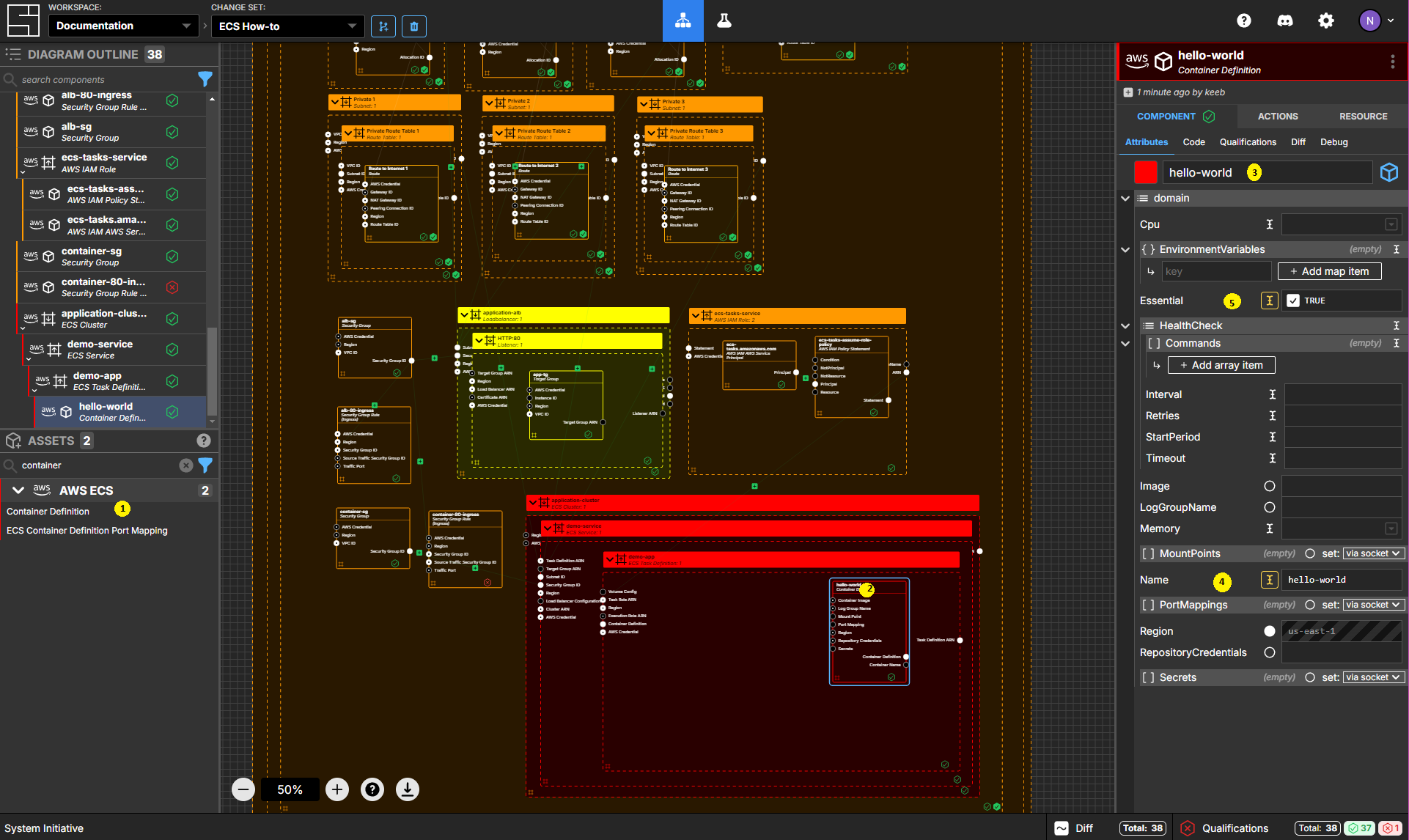Open the Code sub-tab
Viewport: 1409px width, 840px height.
point(1193,142)
